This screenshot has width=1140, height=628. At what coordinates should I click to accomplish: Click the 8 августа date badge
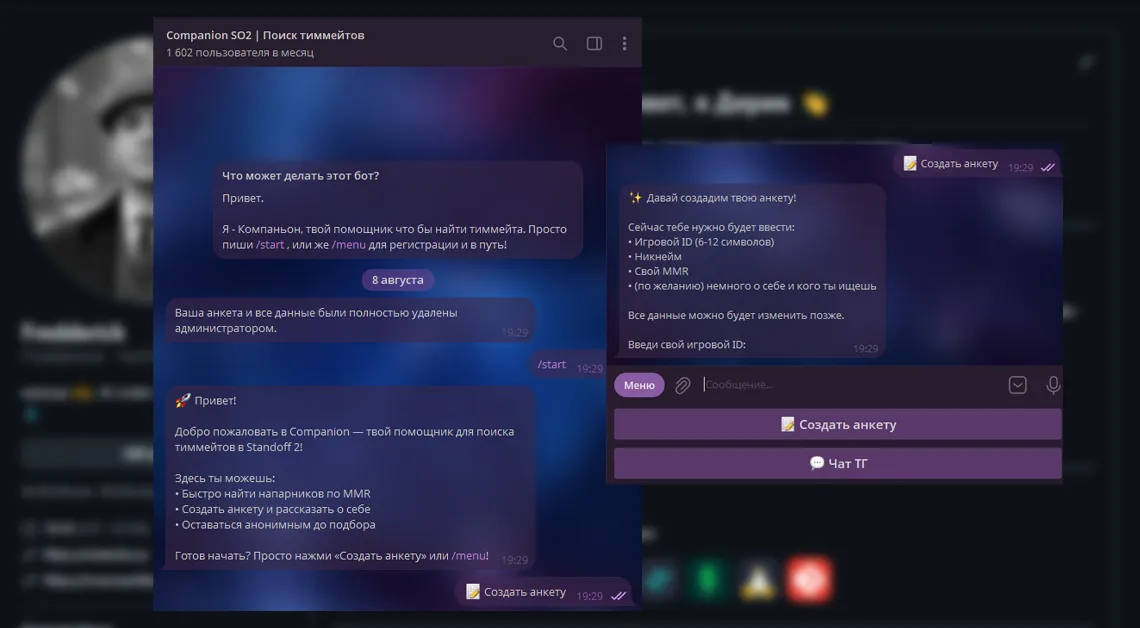(398, 280)
